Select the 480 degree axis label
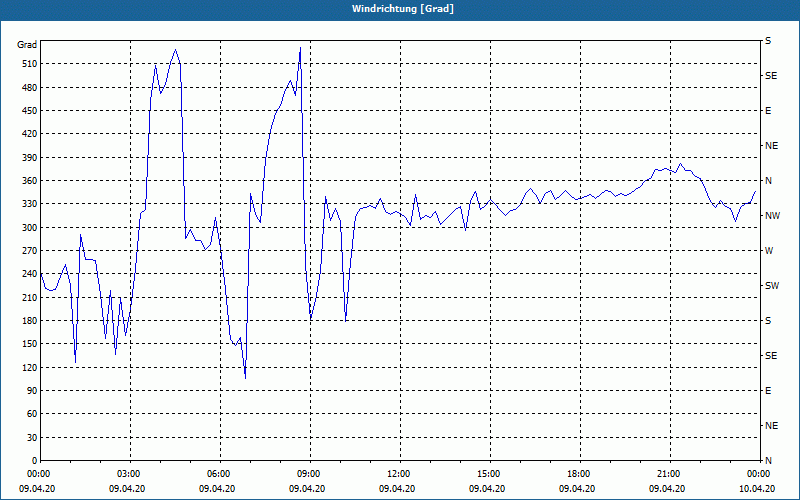Viewport: 800px width, 500px height. (31, 88)
